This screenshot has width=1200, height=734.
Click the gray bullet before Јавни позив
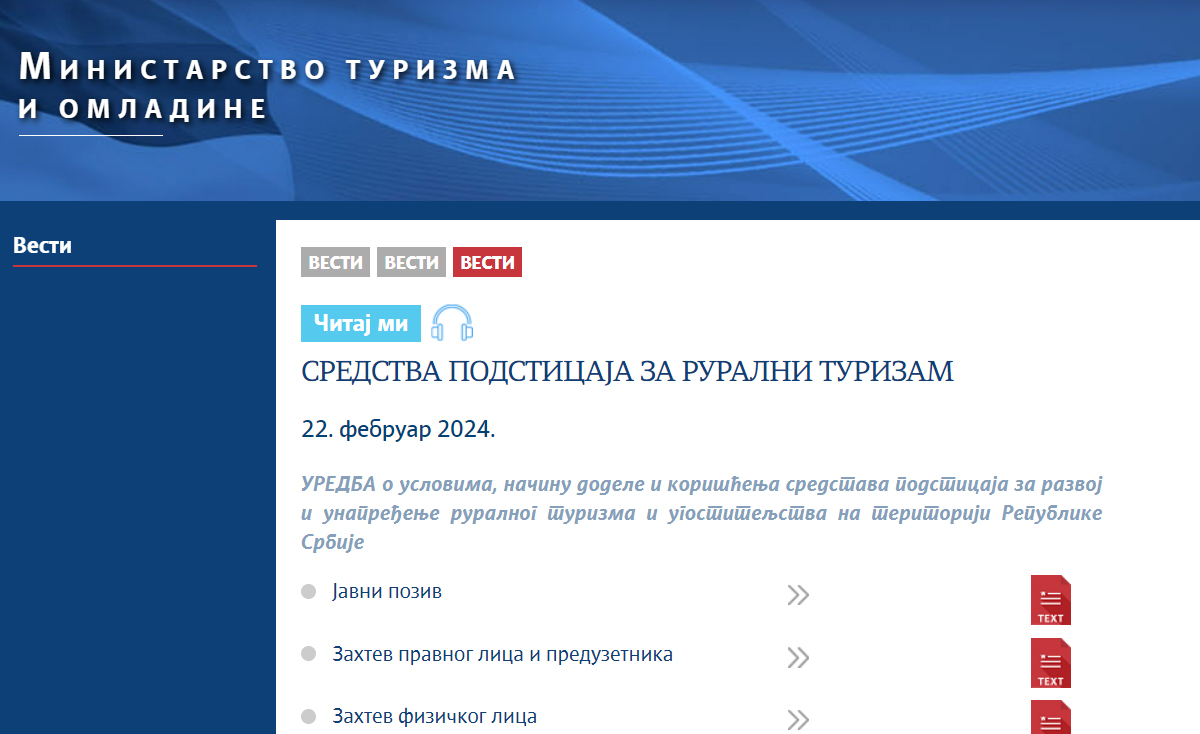pos(309,592)
